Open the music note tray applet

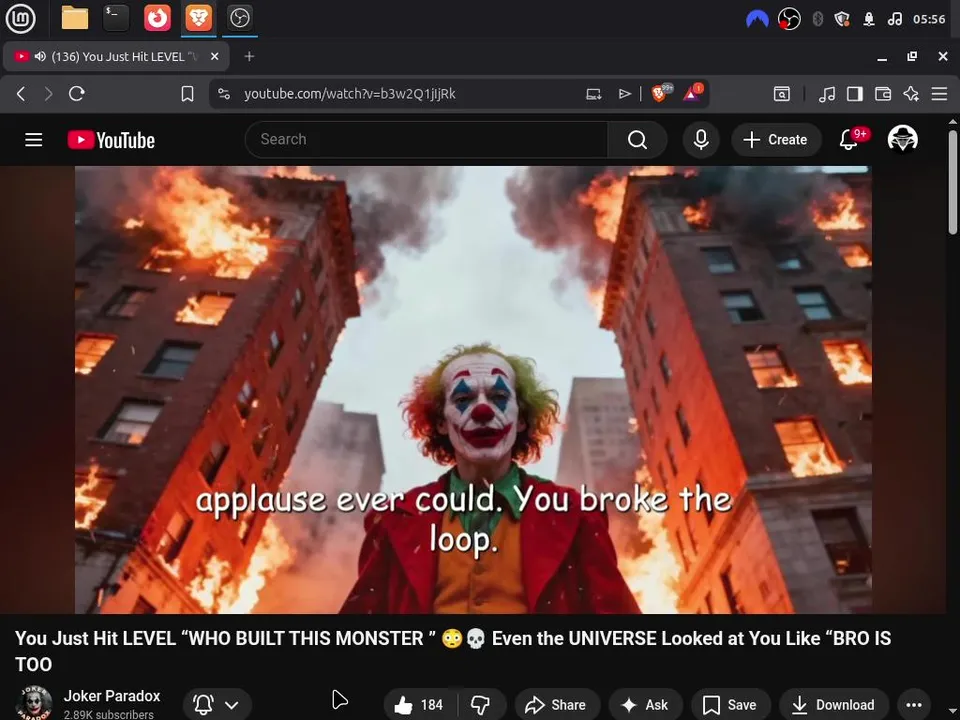(894, 19)
